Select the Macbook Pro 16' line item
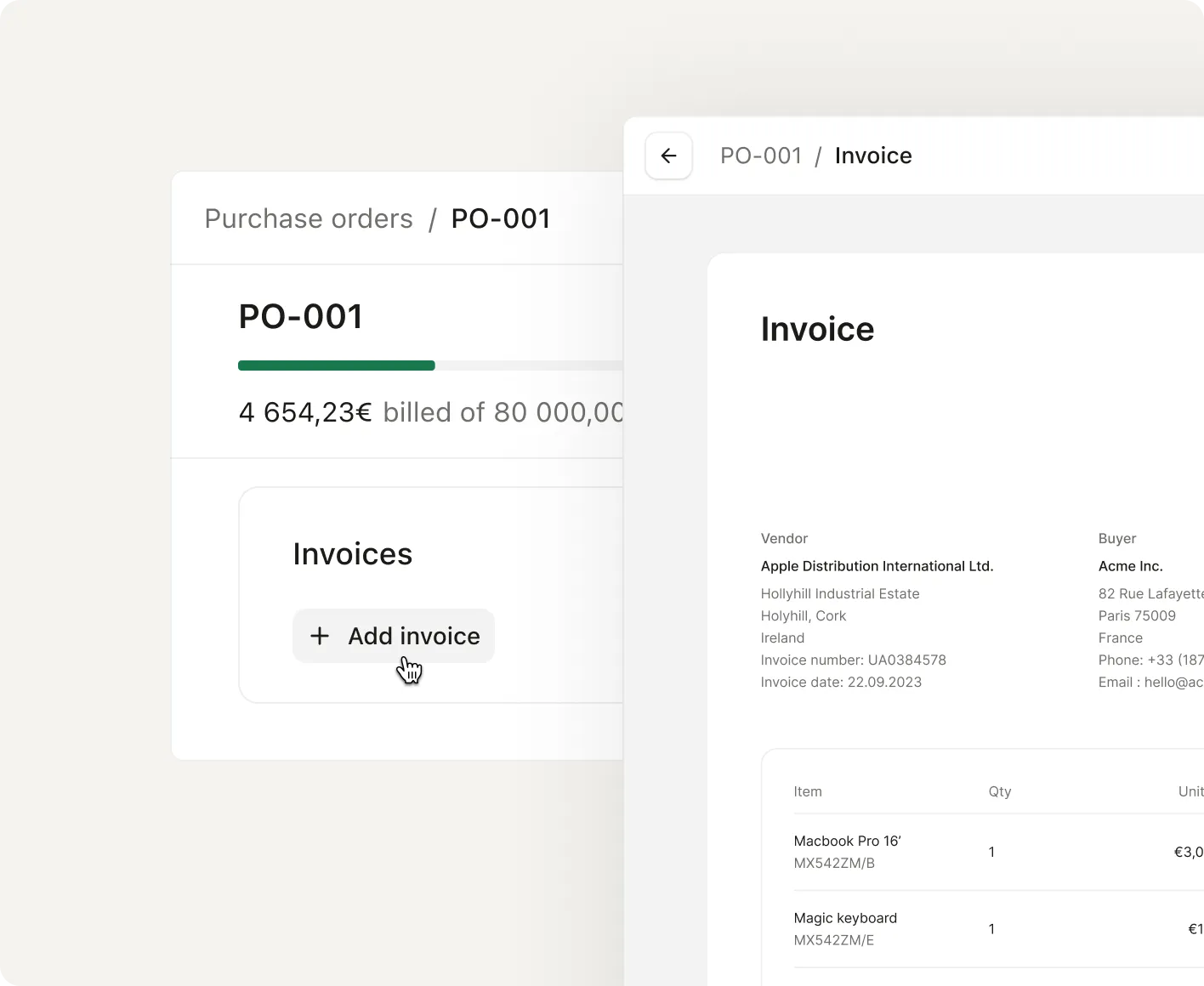Image resolution: width=1204 pixels, height=986 pixels. pos(847,841)
